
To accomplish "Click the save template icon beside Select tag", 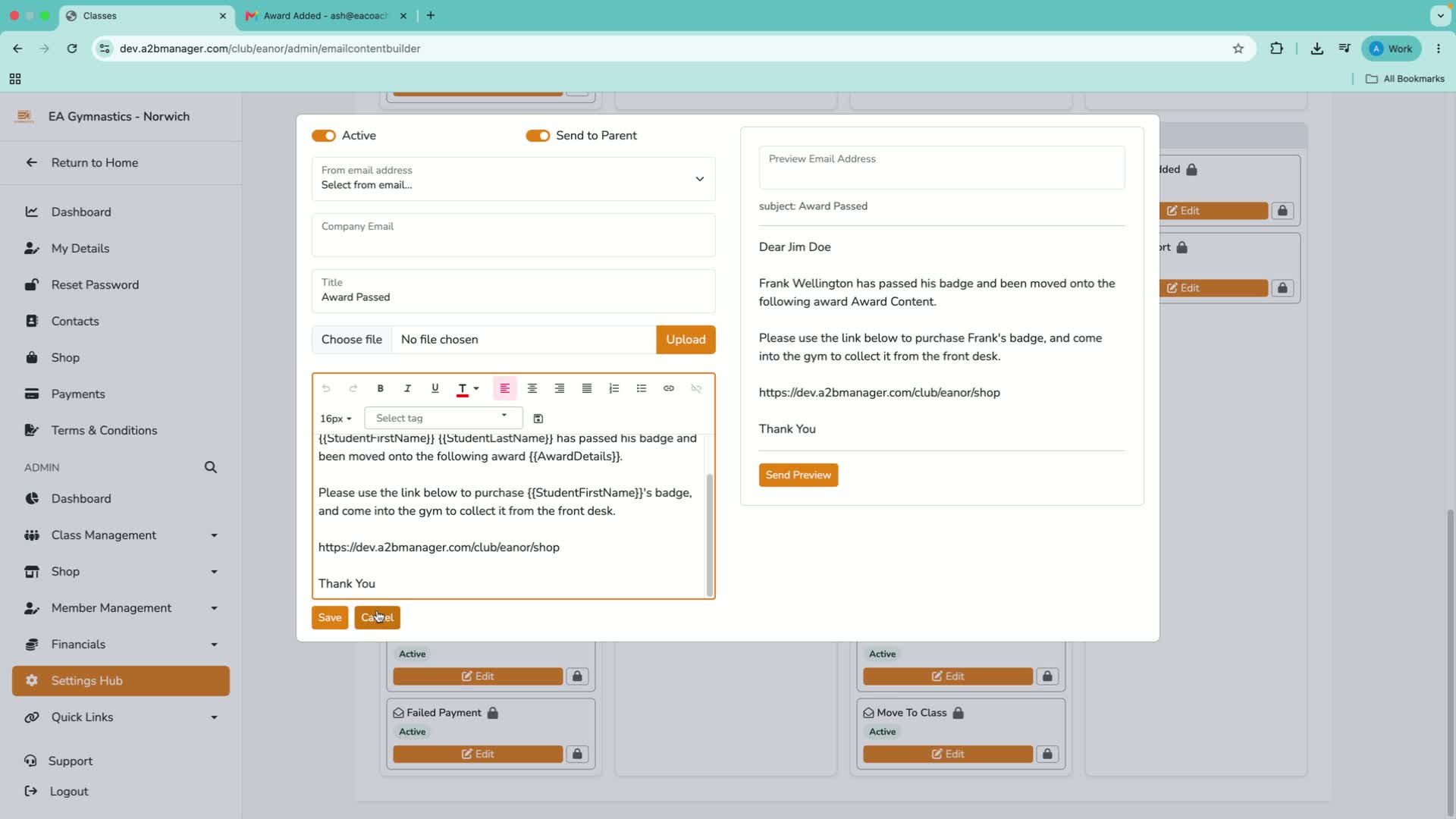I will tap(538, 419).
